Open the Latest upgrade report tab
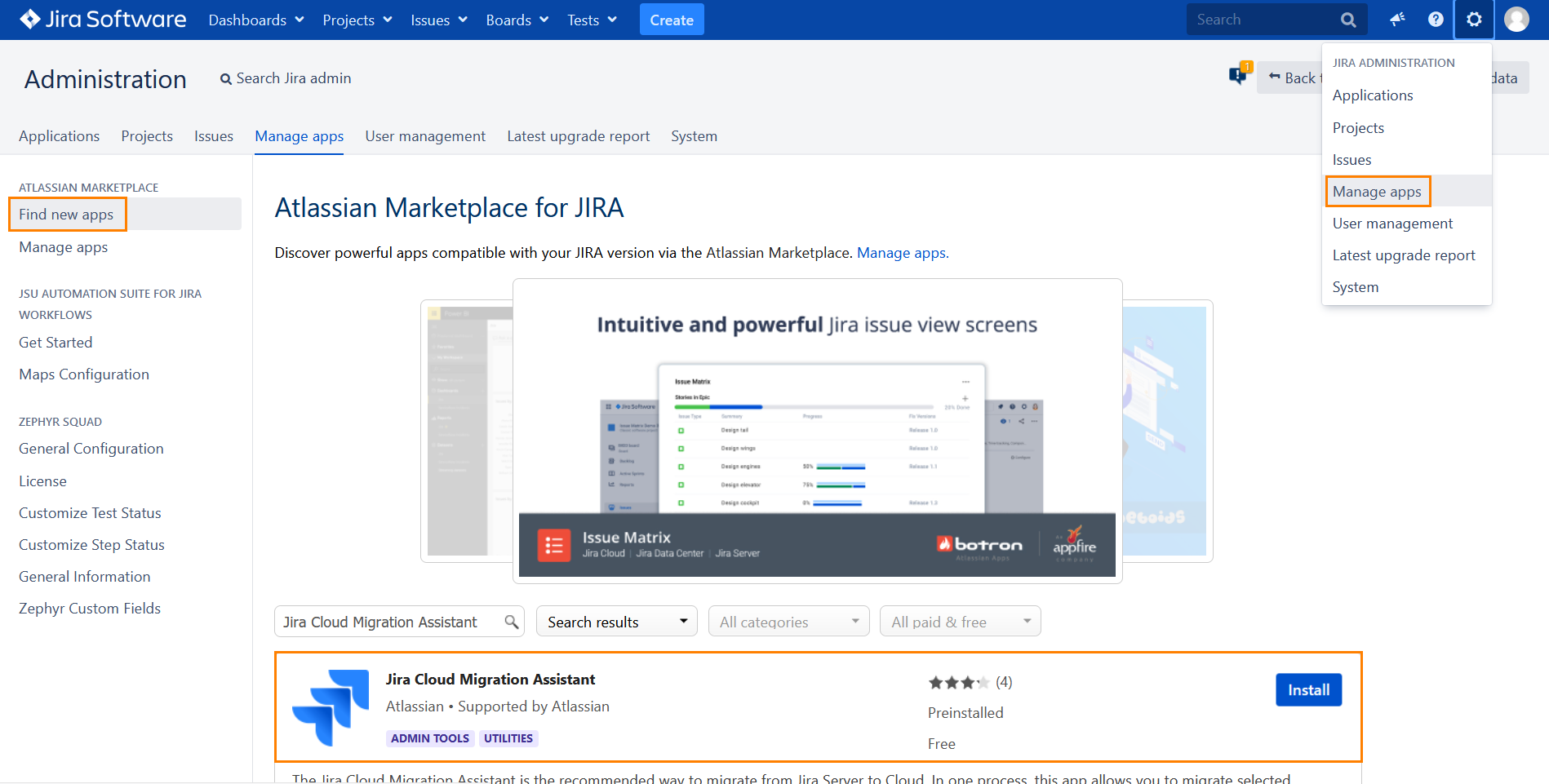This screenshot has height=784, width=1549. coord(579,136)
